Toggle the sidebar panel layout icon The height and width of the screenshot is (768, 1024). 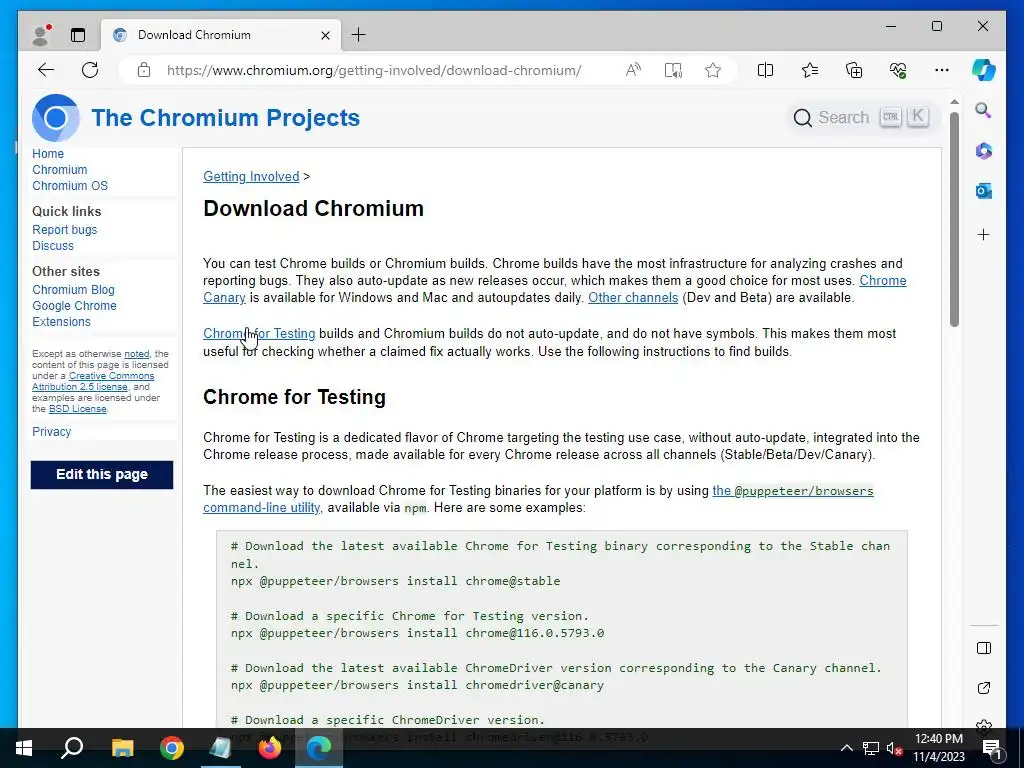984,648
